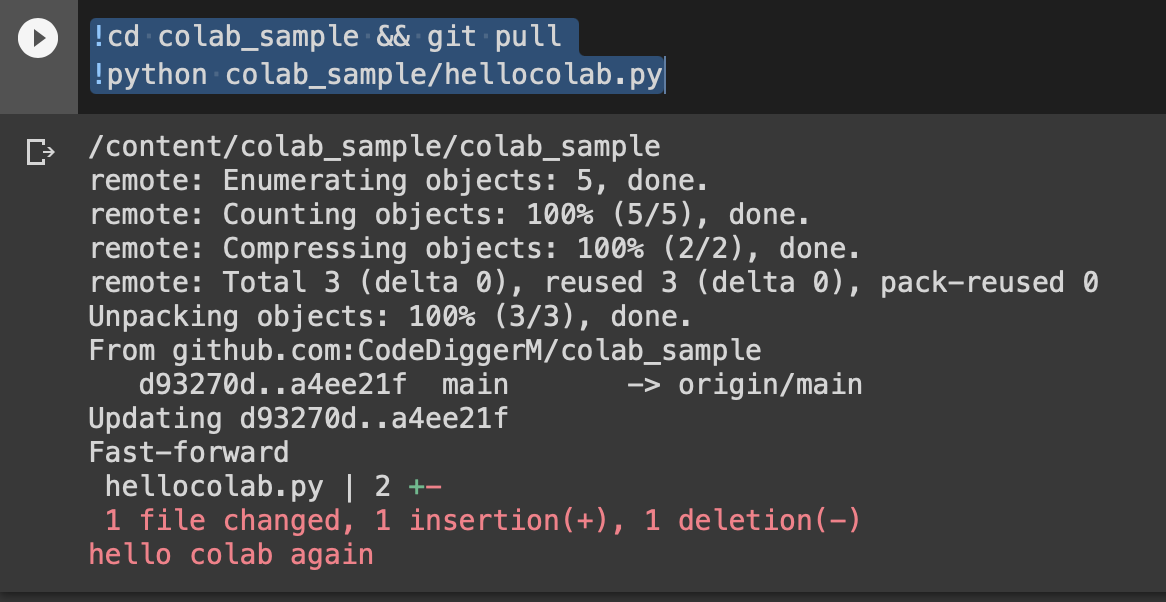
Task: Click the "remote: Compressing objects" line
Action: tap(474, 249)
